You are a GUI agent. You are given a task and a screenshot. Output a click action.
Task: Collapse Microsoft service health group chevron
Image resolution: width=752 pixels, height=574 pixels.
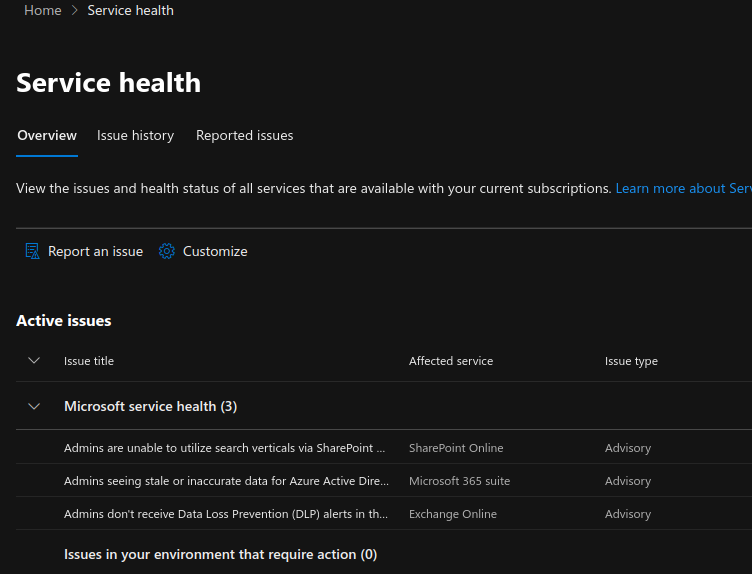pyautogui.click(x=34, y=407)
